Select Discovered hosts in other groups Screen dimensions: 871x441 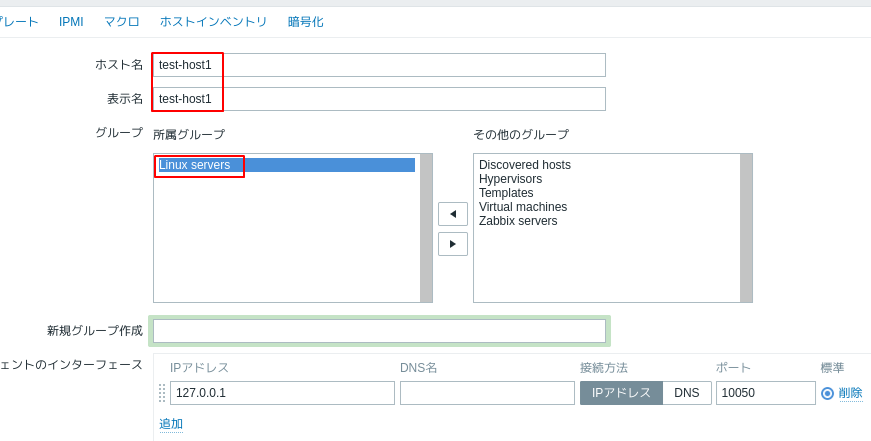(x=525, y=165)
